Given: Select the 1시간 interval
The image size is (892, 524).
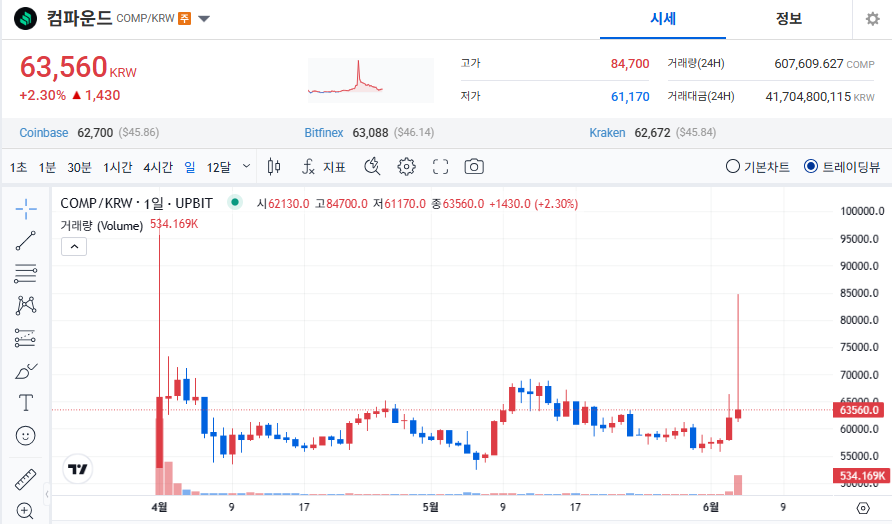Looking at the screenshot, I should click(x=118, y=167).
